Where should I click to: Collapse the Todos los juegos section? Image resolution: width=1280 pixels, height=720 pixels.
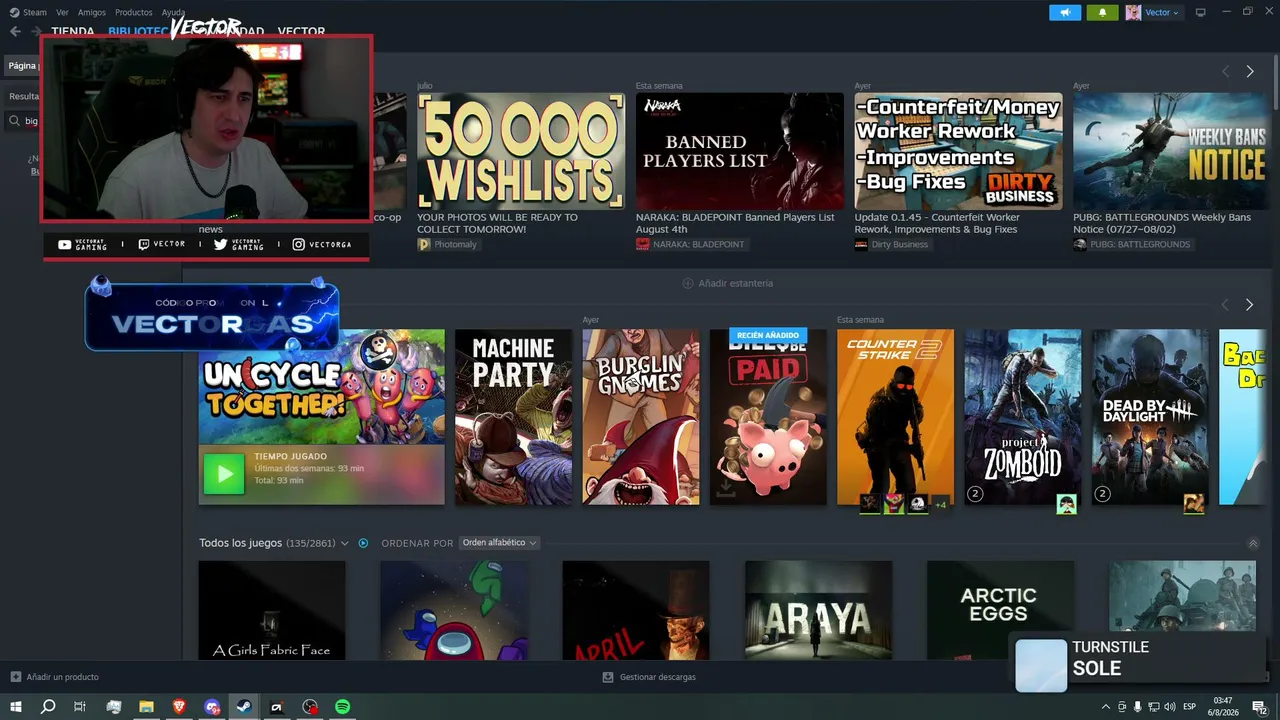click(x=1253, y=543)
